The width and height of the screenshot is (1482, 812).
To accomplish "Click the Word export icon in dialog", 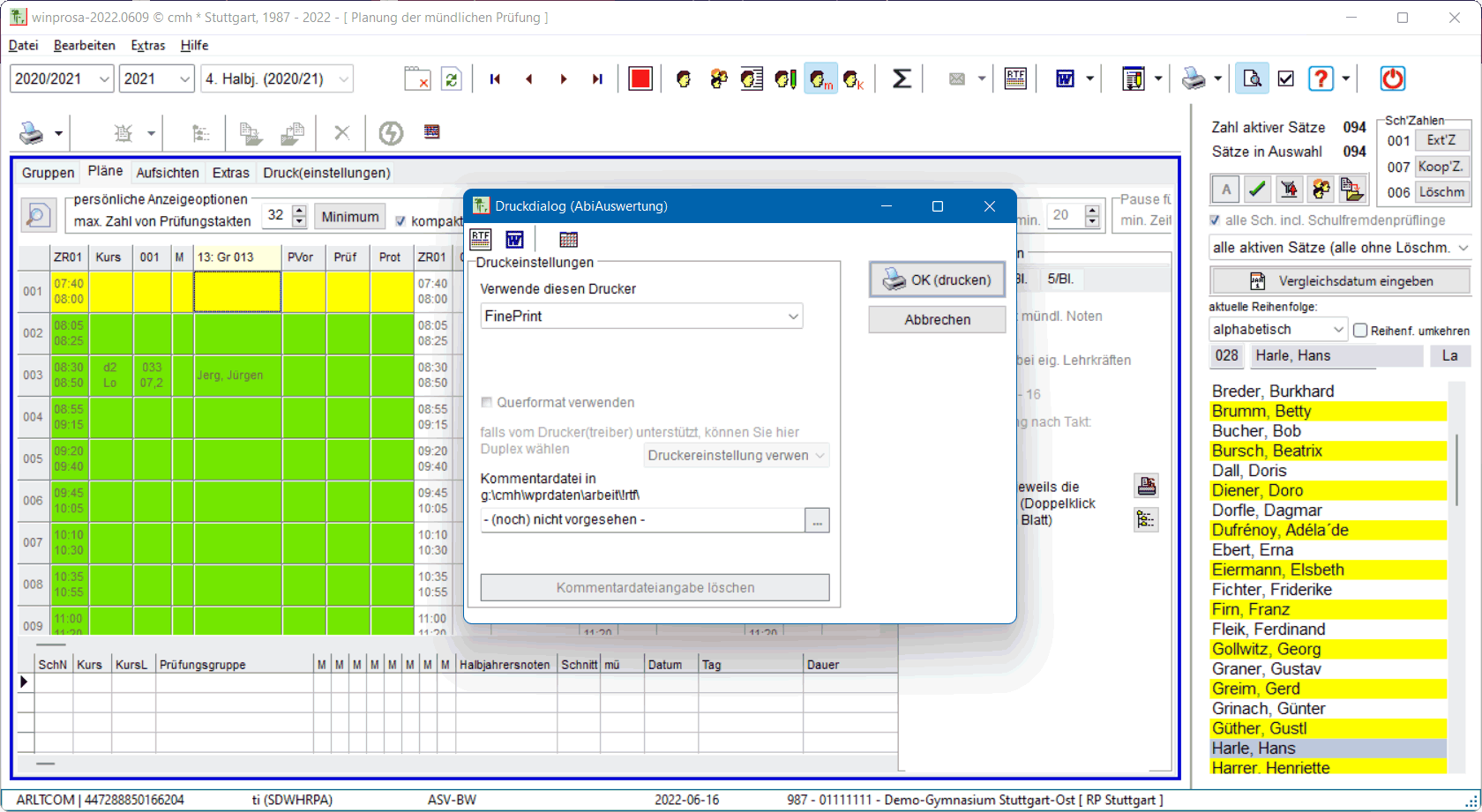I will (x=515, y=239).
